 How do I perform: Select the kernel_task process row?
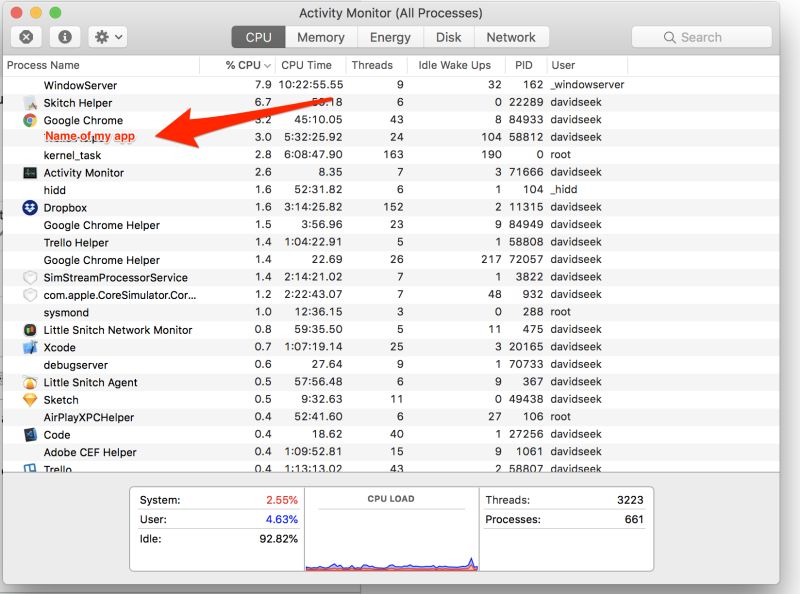tap(391, 155)
